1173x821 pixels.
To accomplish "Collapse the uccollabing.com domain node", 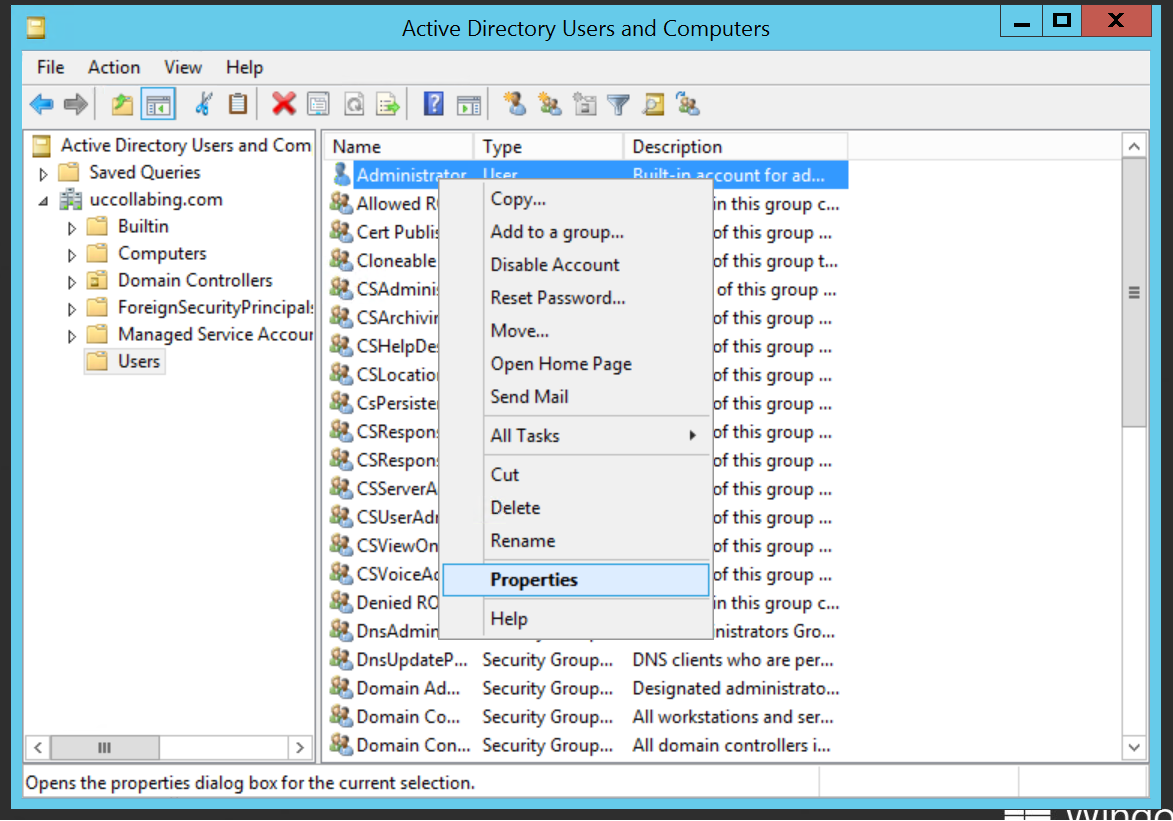I will point(43,201).
